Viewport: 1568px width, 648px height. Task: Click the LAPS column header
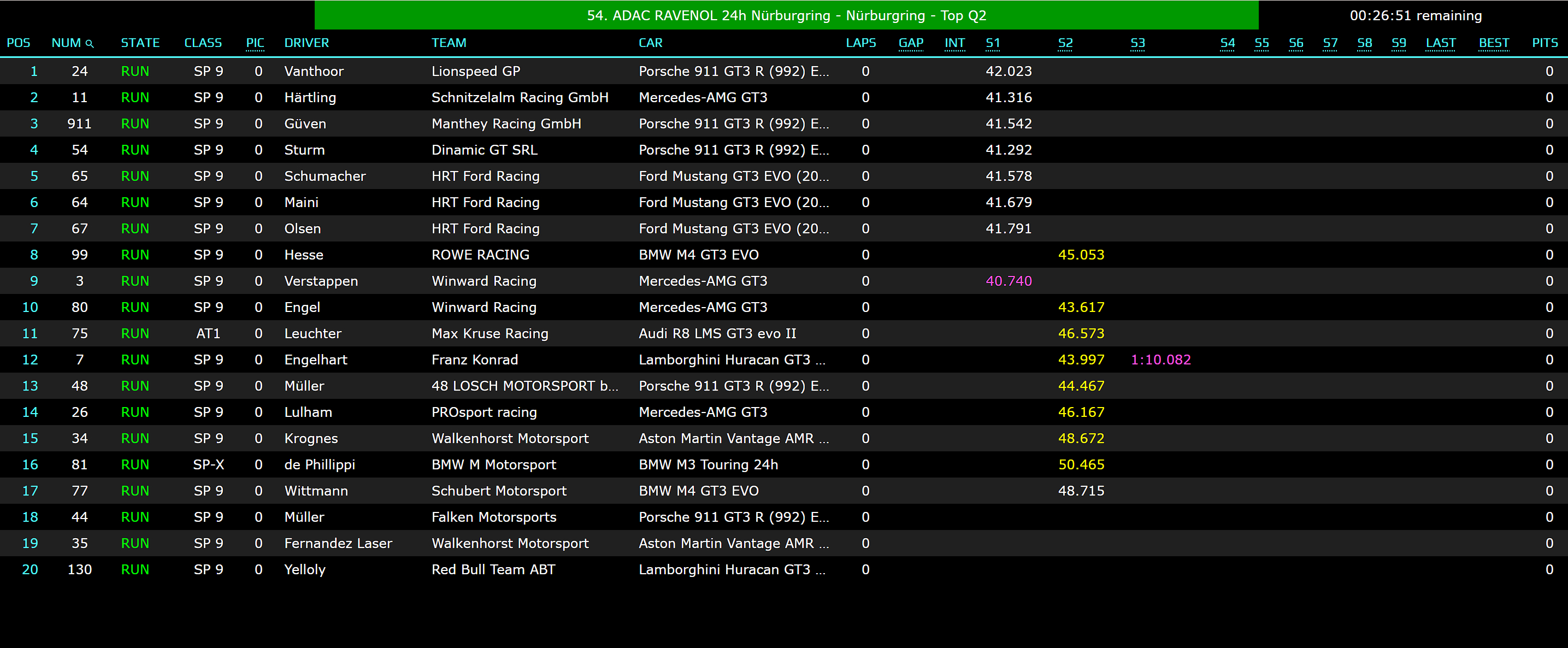860,43
